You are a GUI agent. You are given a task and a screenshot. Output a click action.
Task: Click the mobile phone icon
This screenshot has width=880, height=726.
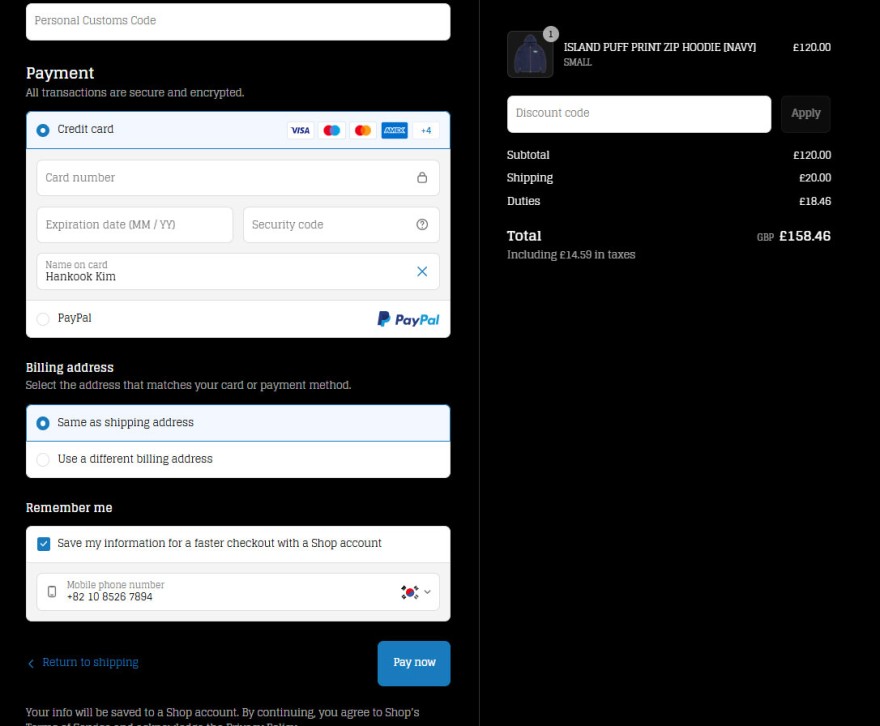(52, 591)
